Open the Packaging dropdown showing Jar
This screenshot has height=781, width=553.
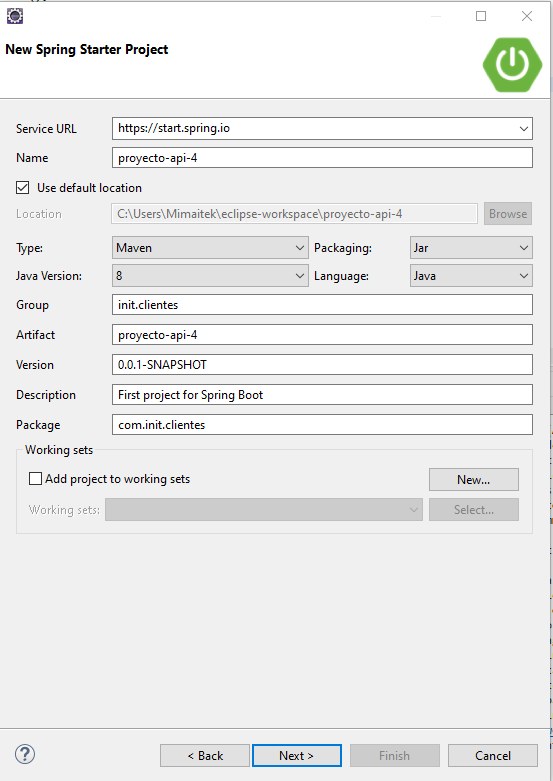tap(471, 248)
